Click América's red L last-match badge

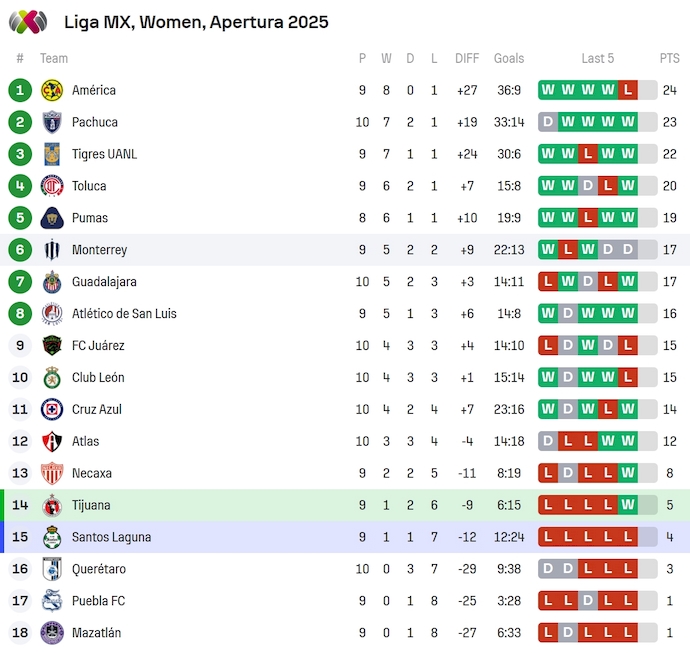tap(628, 90)
